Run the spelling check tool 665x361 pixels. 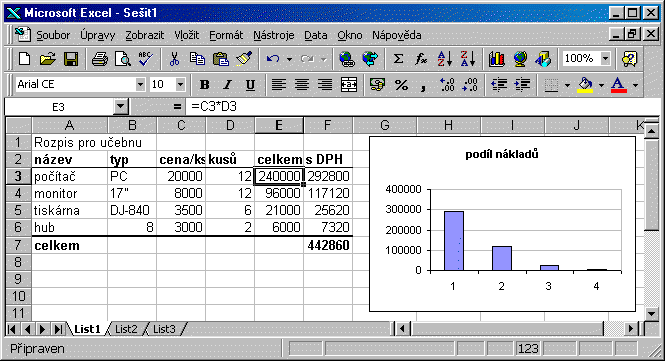(x=145, y=59)
